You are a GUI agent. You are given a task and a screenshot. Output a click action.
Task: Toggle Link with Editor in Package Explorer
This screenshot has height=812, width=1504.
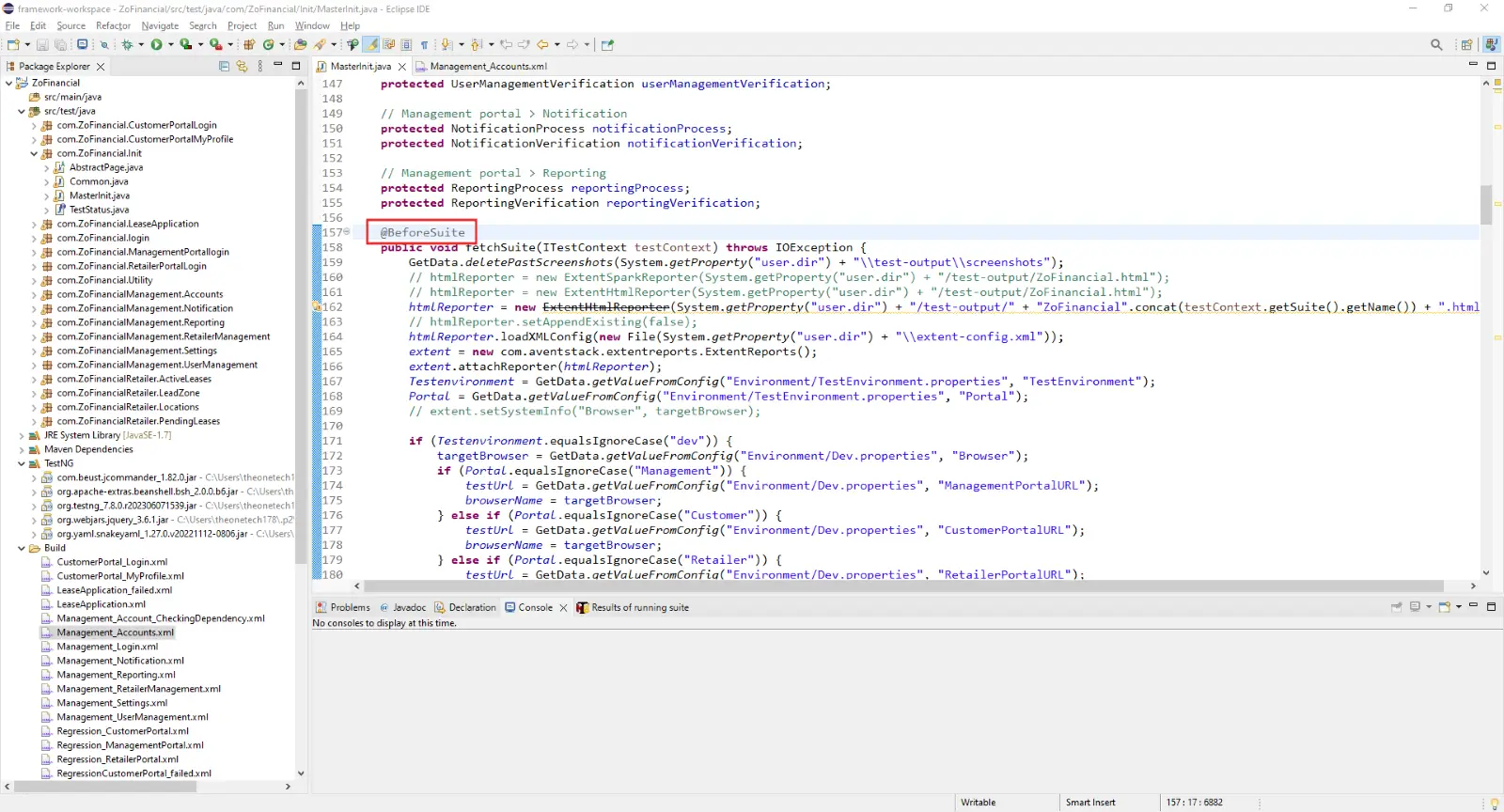point(242,66)
